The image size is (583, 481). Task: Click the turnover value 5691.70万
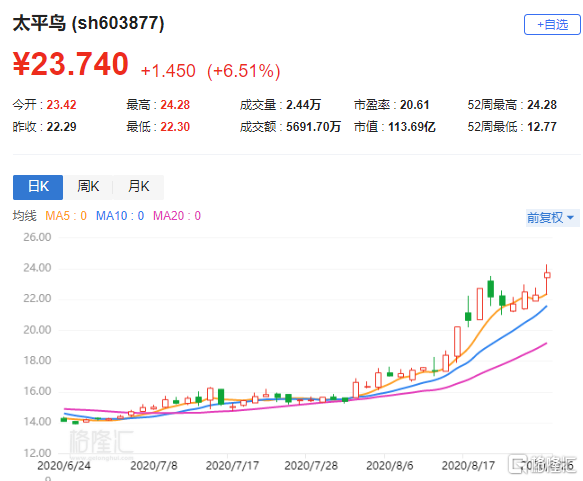pos(313,127)
